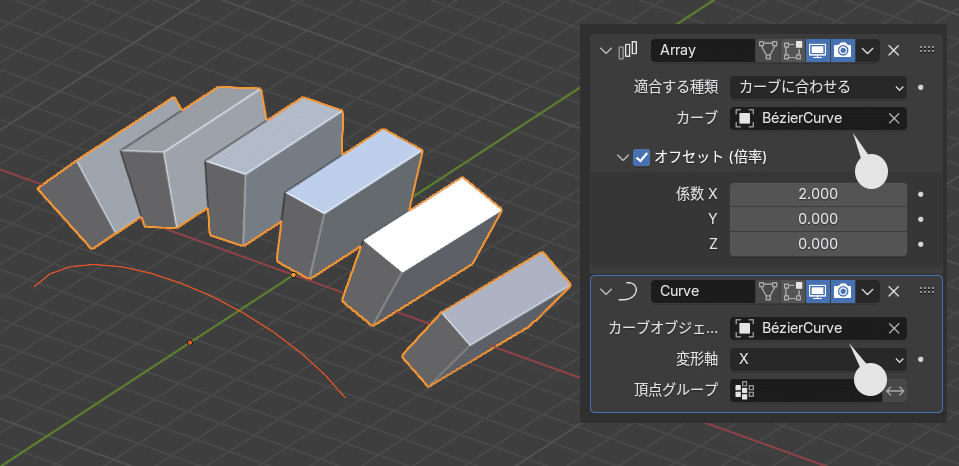The height and width of the screenshot is (466, 959).
Task: Toggle Curve modifier viewport visibility
Action: pyautogui.click(x=818, y=291)
